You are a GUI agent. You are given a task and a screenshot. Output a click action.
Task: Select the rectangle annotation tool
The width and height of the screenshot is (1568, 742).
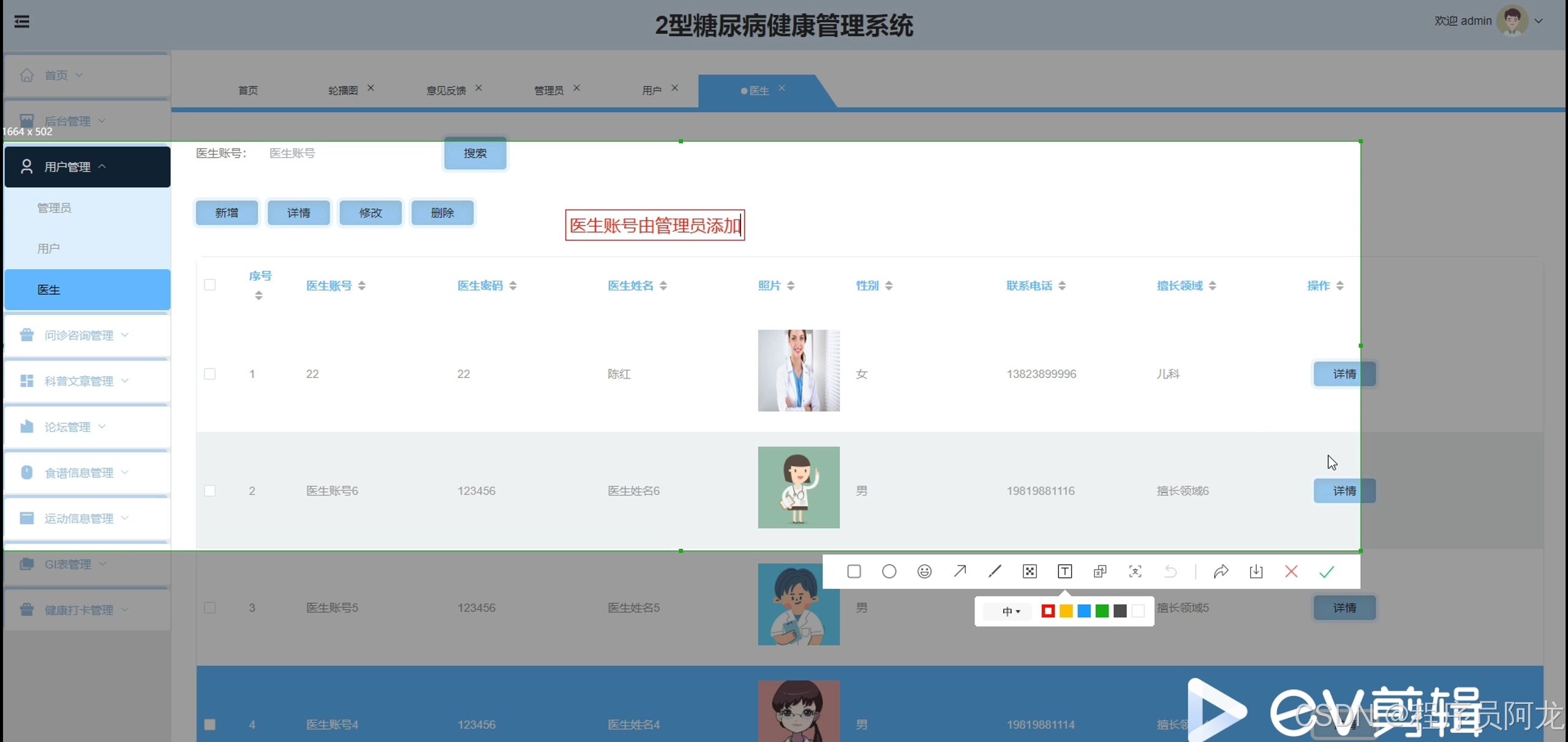(854, 572)
